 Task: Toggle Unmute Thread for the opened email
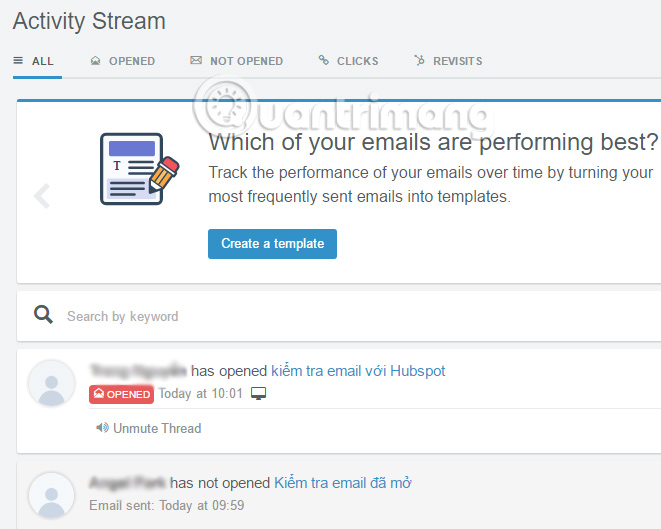[x=156, y=428]
